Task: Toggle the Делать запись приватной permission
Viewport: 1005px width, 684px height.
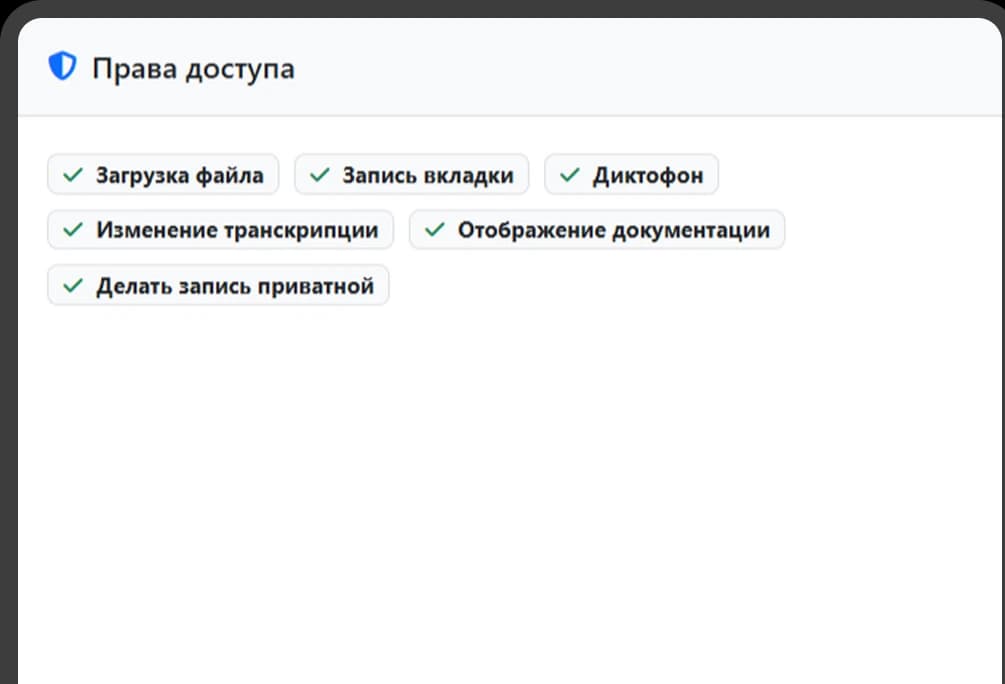Action: [x=218, y=286]
